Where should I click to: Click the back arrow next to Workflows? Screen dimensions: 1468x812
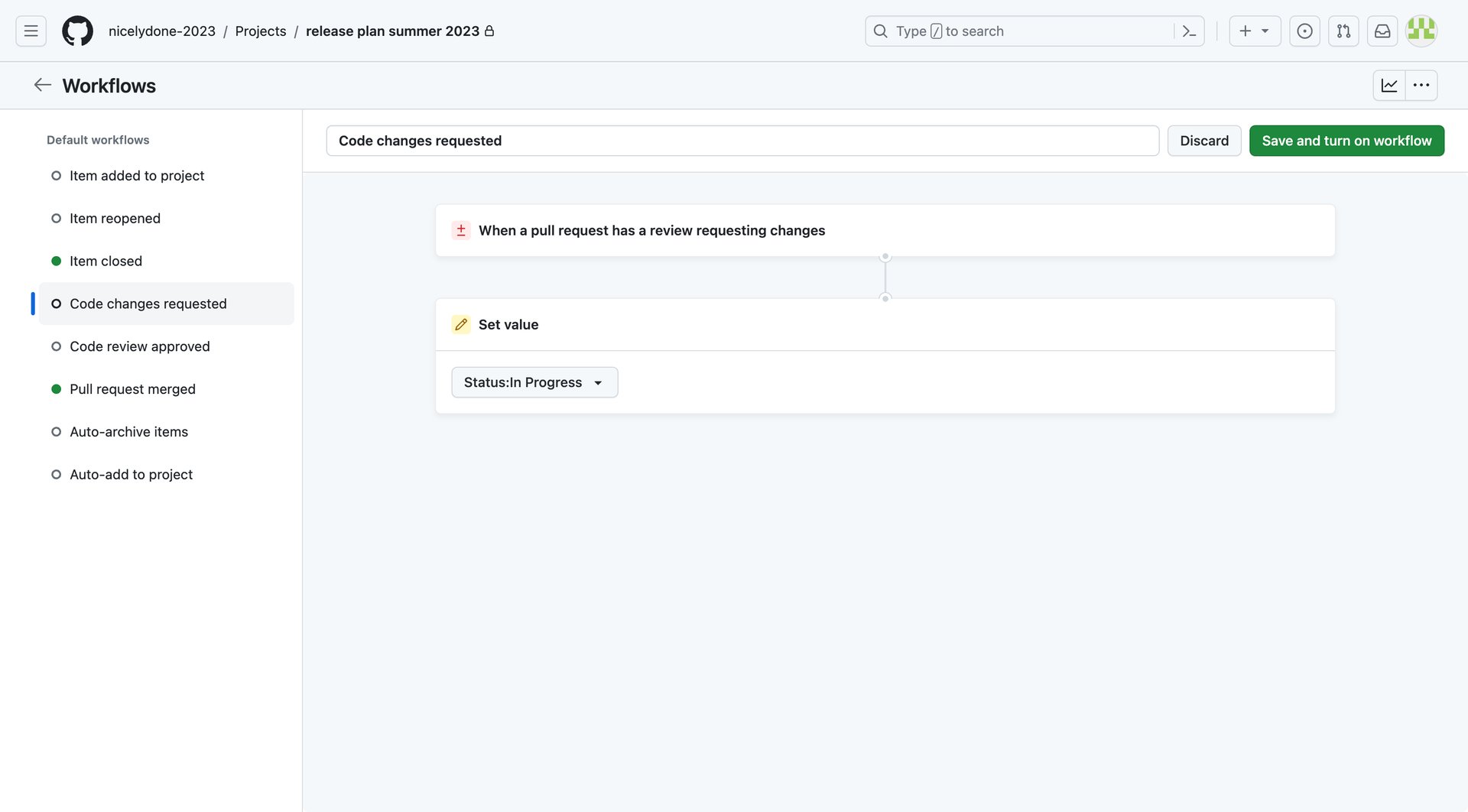42,85
